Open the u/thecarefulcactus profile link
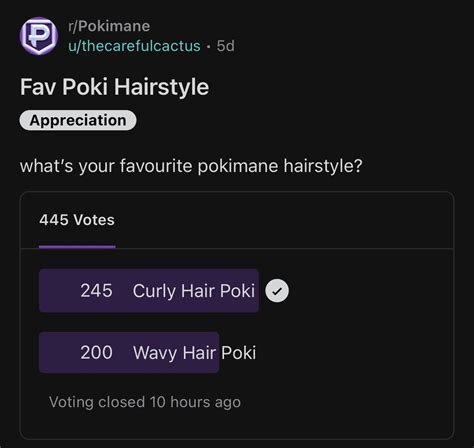Screen dimensions: 474x448 (x=134, y=46)
